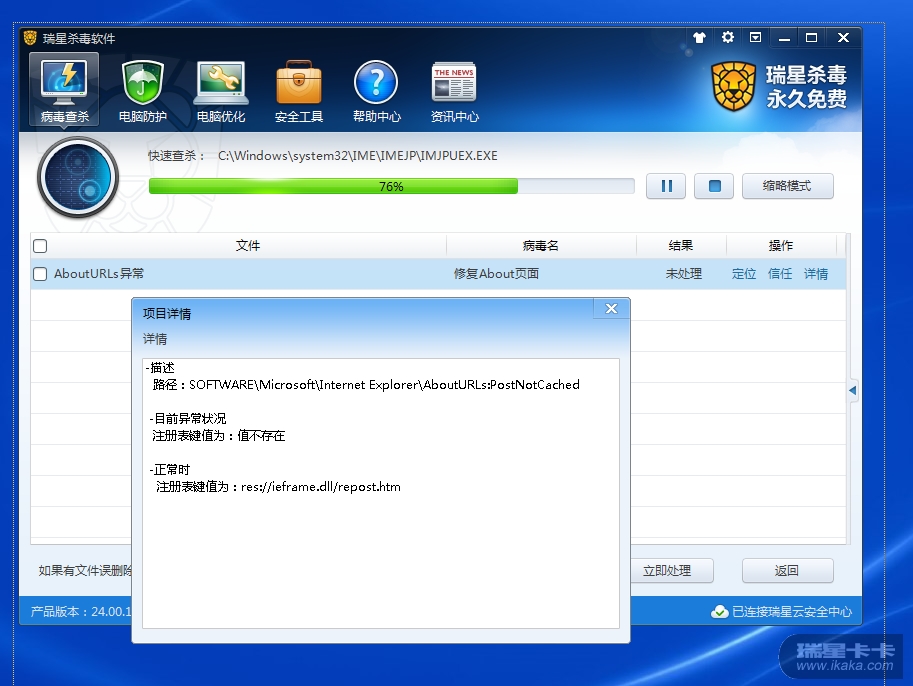Click the res://ieframe.dll/repost.htm value text
The height and width of the screenshot is (686, 913).
click(321, 487)
